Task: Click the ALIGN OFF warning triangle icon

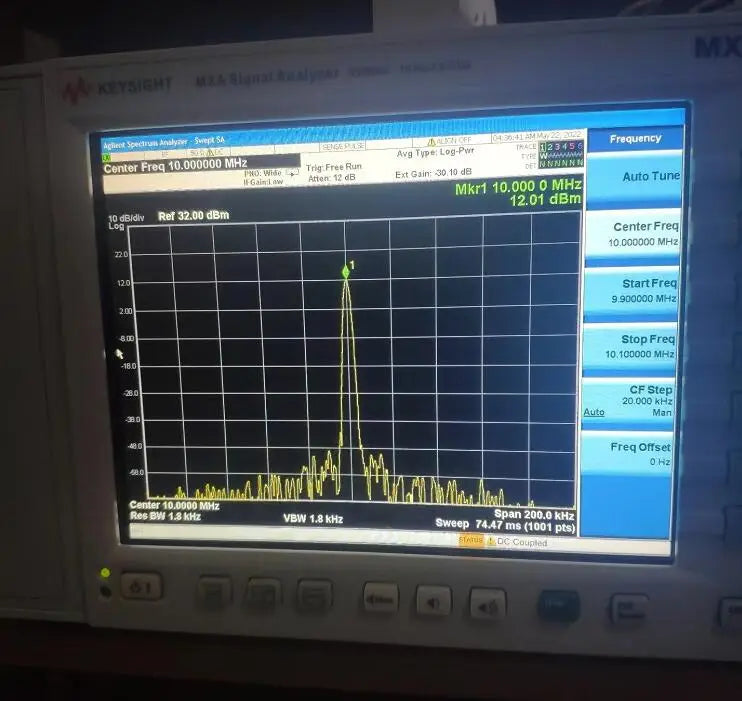Action: pyautogui.click(x=431, y=142)
